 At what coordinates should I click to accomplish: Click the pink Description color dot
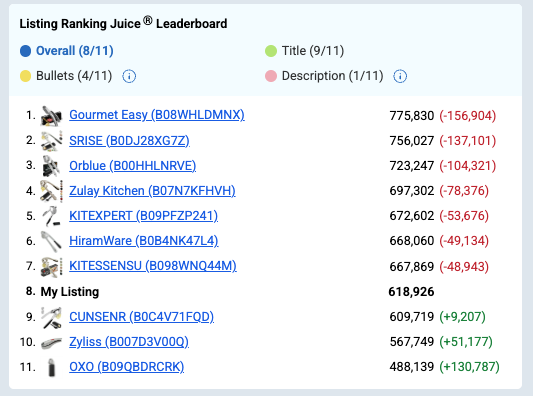[271, 76]
